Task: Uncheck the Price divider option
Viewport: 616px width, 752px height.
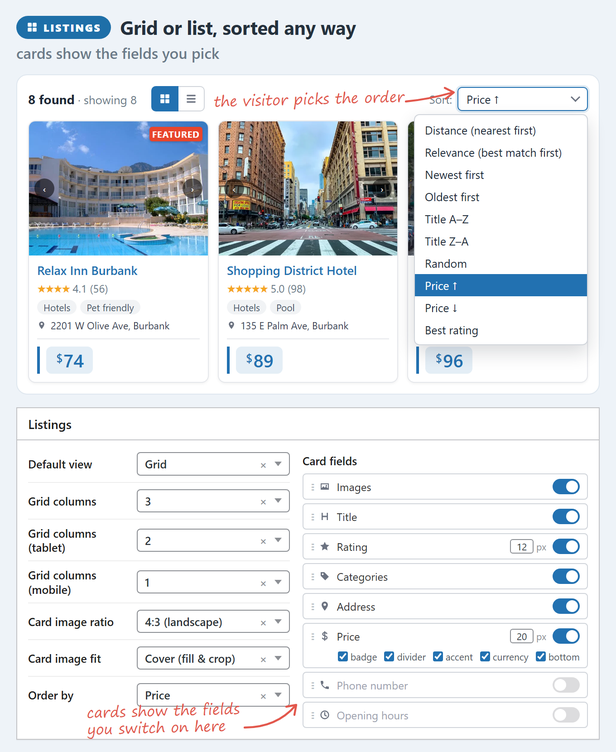Action: pyautogui.click(x=389, y=657)
